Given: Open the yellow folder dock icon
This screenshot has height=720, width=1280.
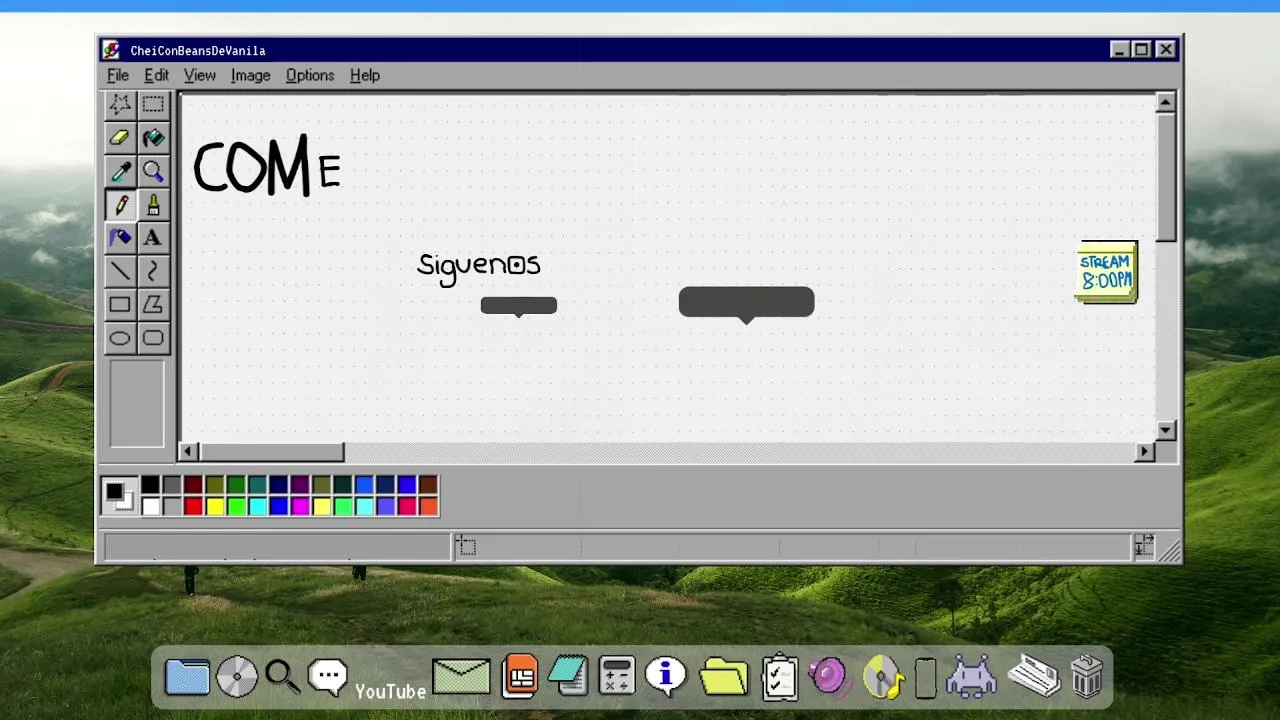Looking at the screenshot, I should click(x=724, y=677).
